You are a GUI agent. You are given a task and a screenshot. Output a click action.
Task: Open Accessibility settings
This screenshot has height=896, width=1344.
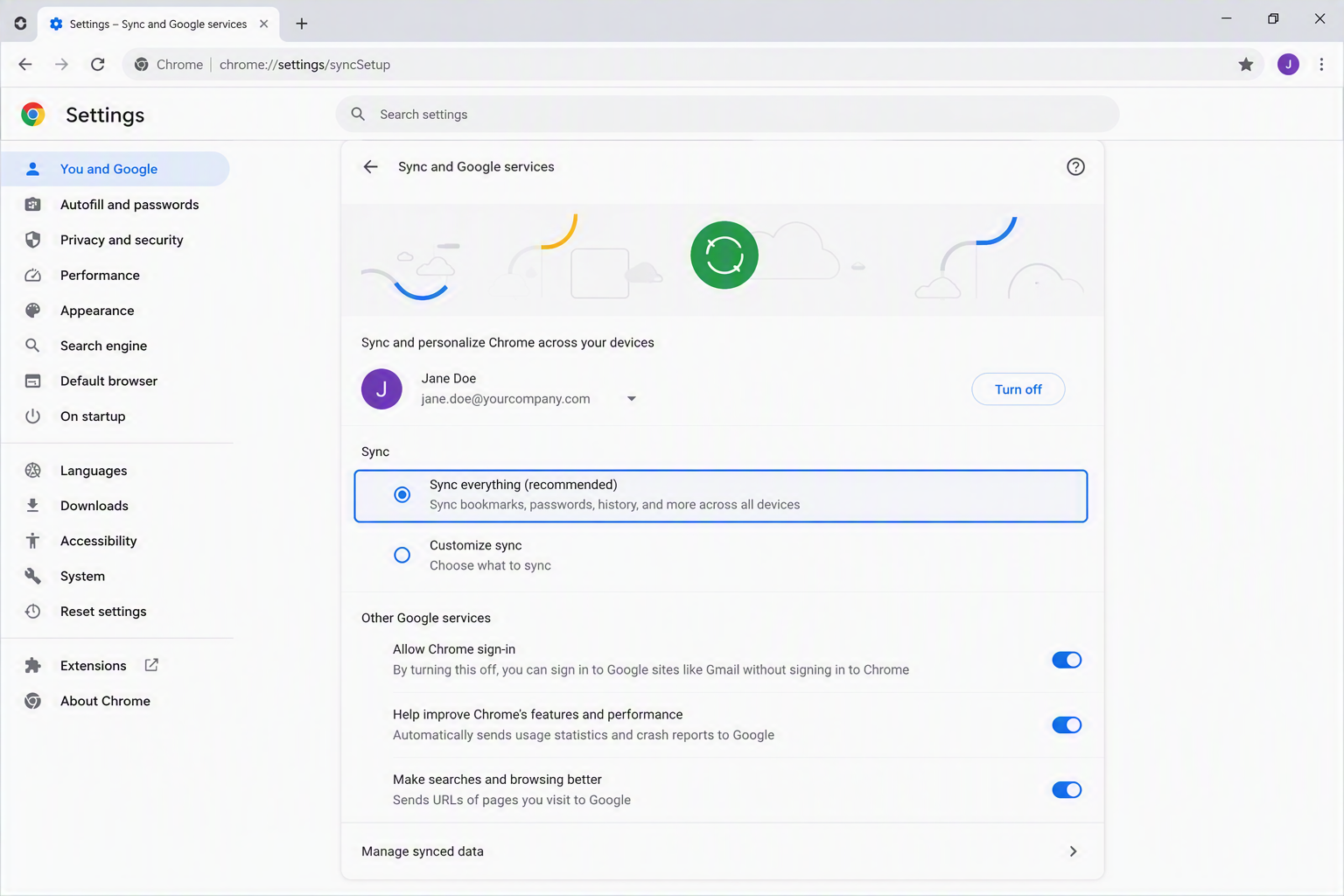(115, 541)
